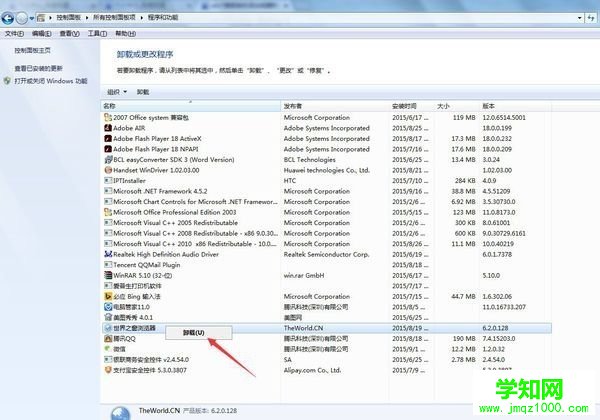The image size is (600, 420).
Task: Open the address bar history dropdown
Action: pyautogui.click(x=579, y=18)
